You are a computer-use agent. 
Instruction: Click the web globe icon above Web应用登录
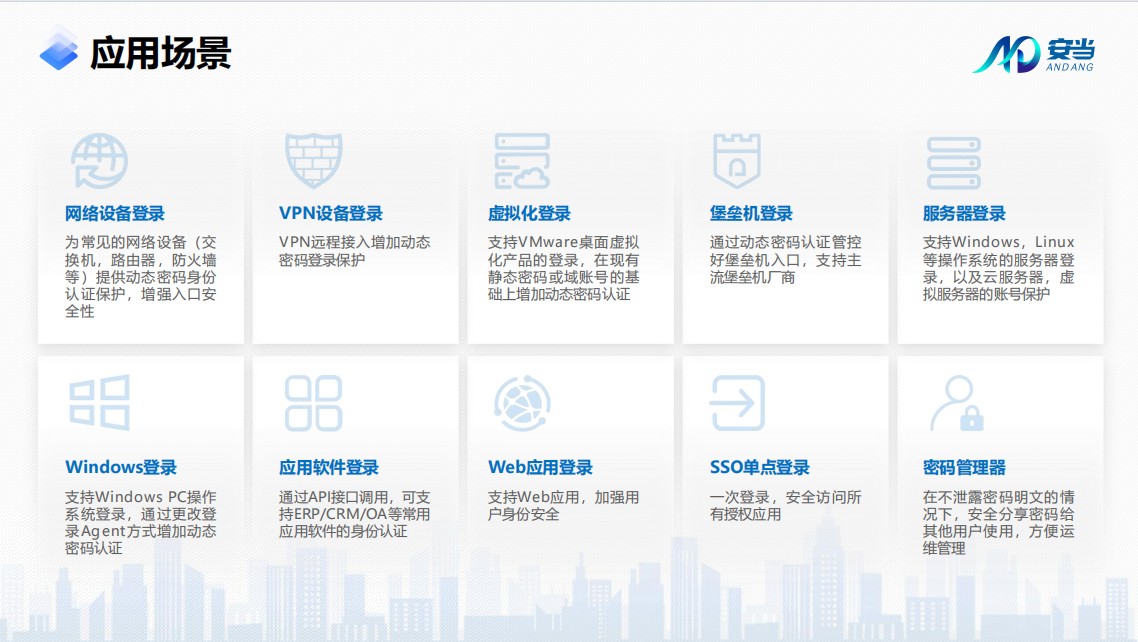click(x=523, y=403)
